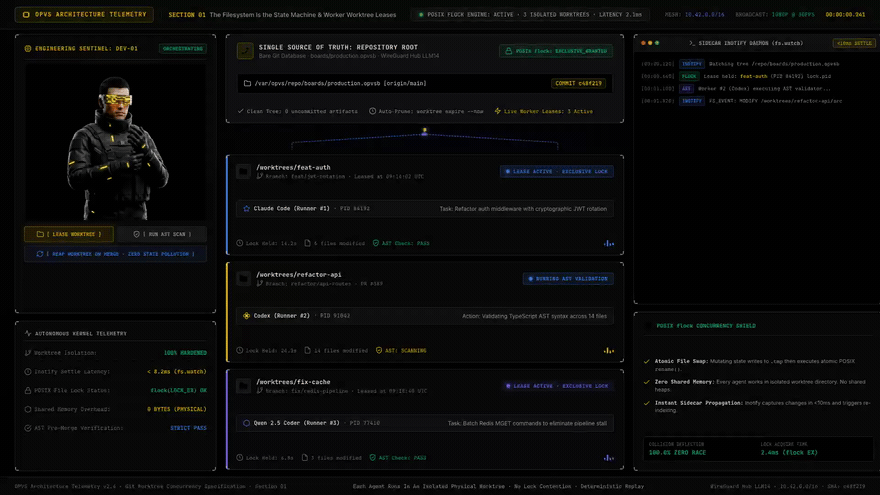Click the pulse icon beside Autonomous Kernel Telemetry
880x495 pixels.
click(28, 333)
